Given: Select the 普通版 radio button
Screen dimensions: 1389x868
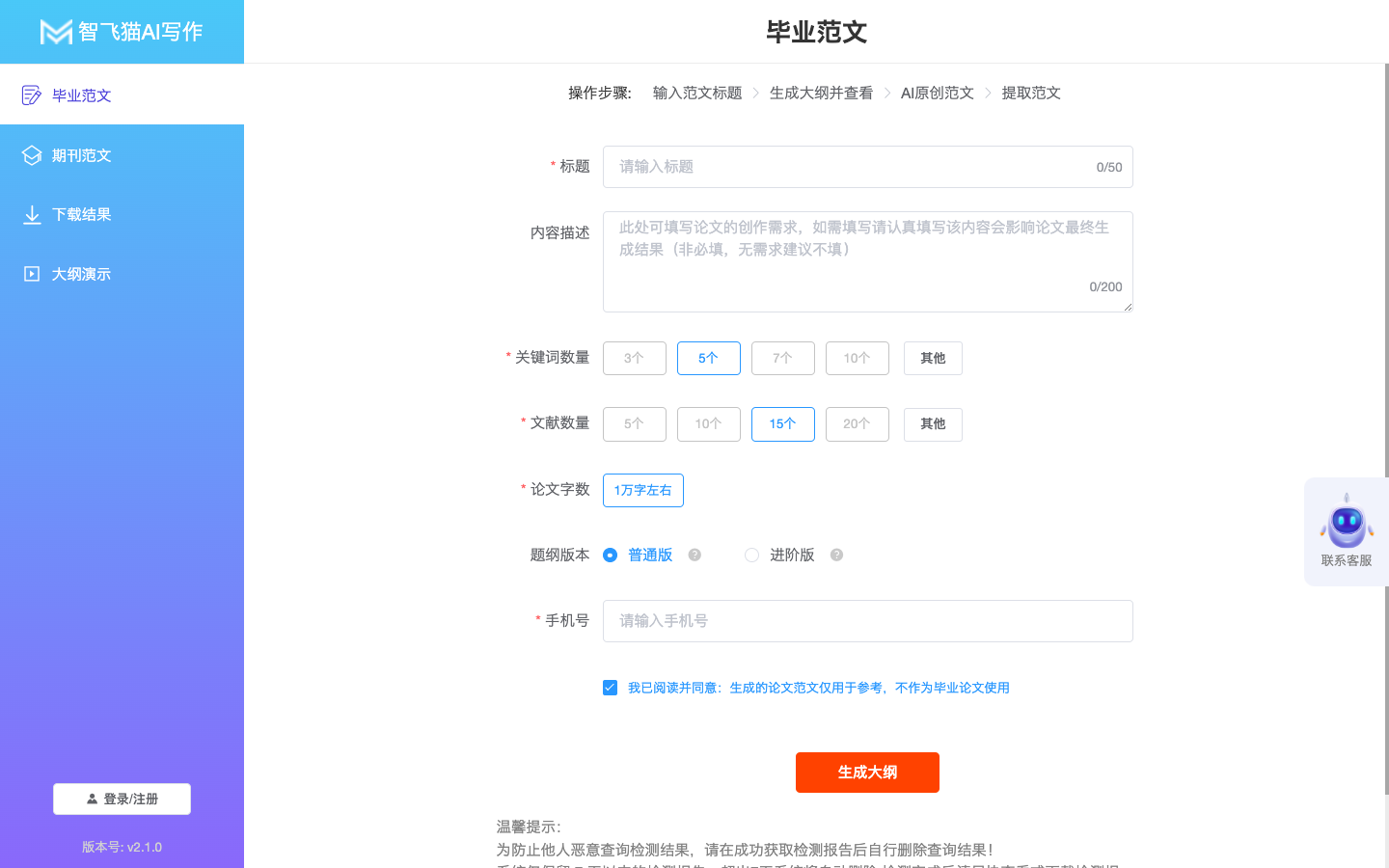Looking at the screenshot, I should click(x=610, y=555).
